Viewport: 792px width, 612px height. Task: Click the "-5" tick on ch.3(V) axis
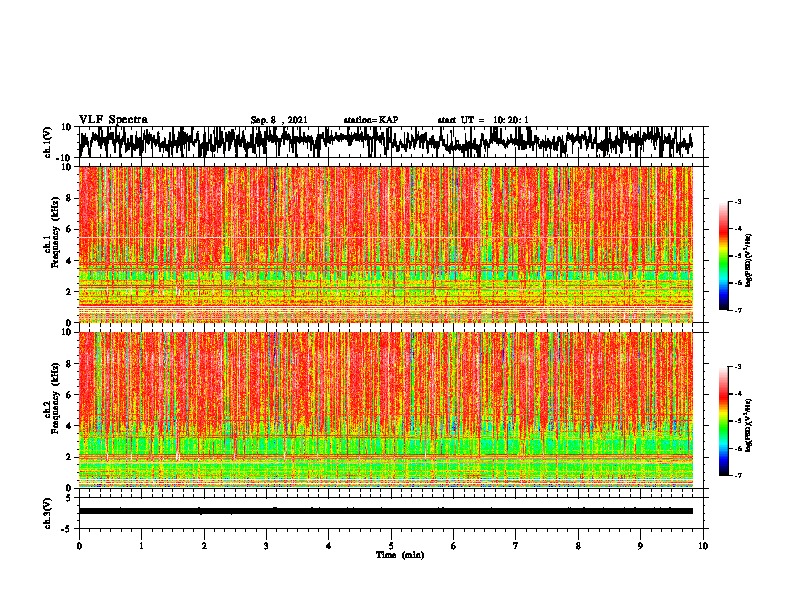click(x=67, y=529)
